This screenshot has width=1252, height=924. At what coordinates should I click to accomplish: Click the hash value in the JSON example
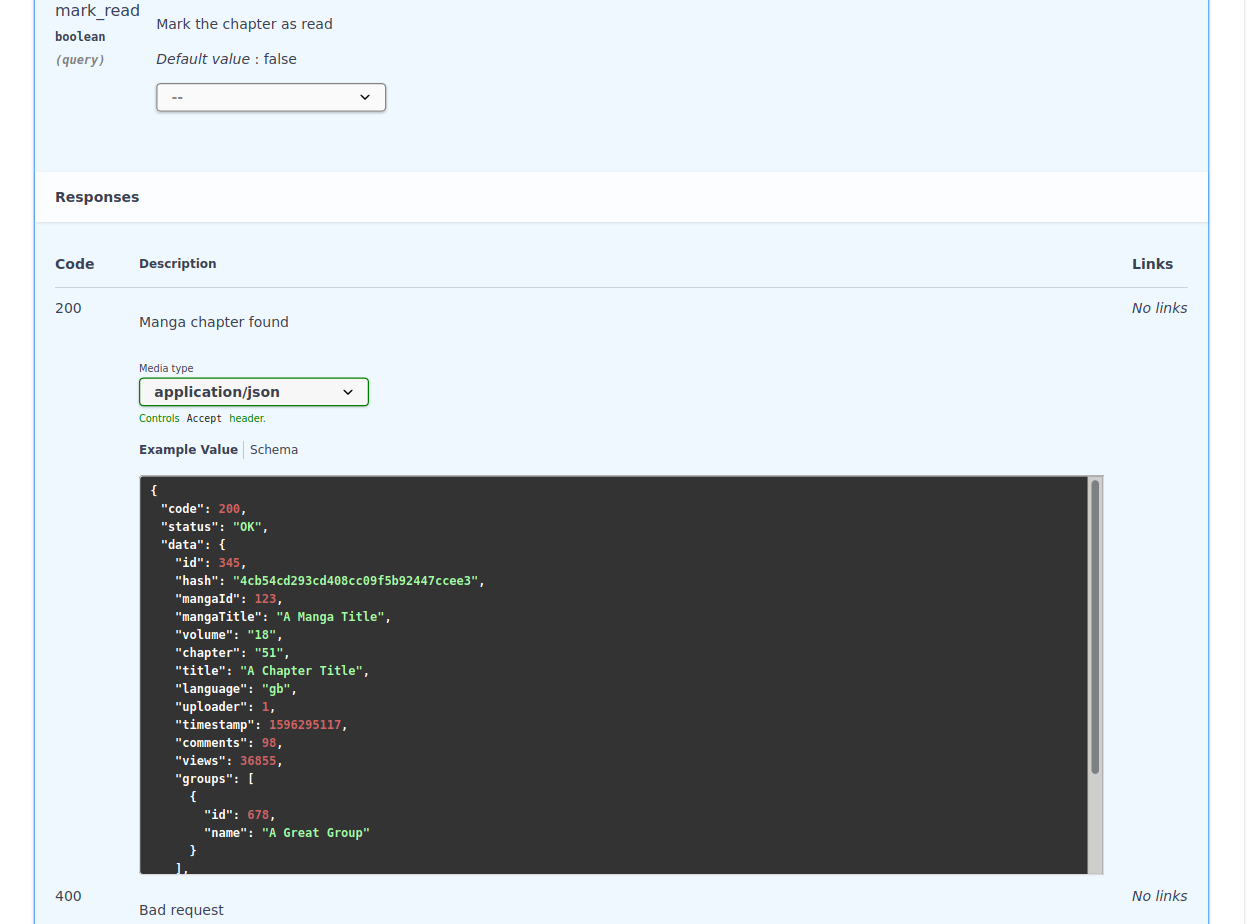355,581
